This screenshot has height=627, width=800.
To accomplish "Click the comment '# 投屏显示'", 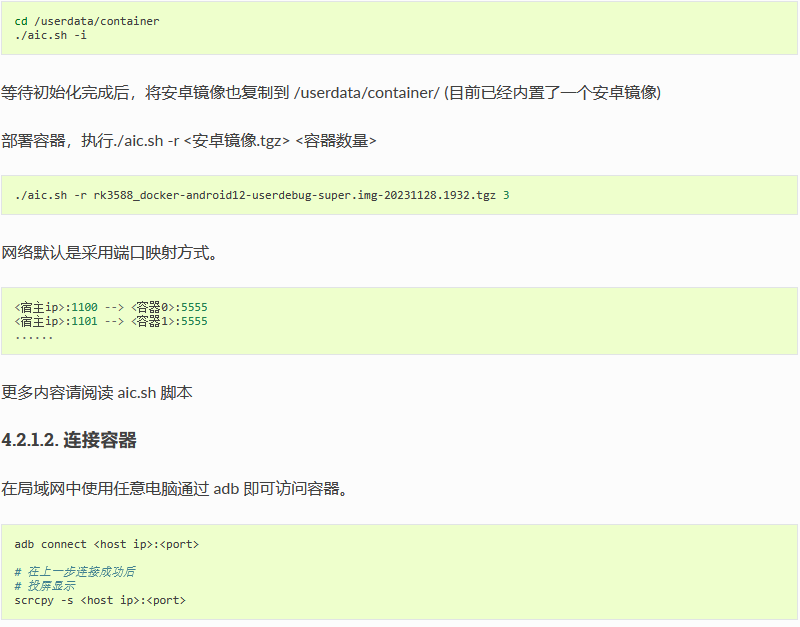I will tap(45, 586).
